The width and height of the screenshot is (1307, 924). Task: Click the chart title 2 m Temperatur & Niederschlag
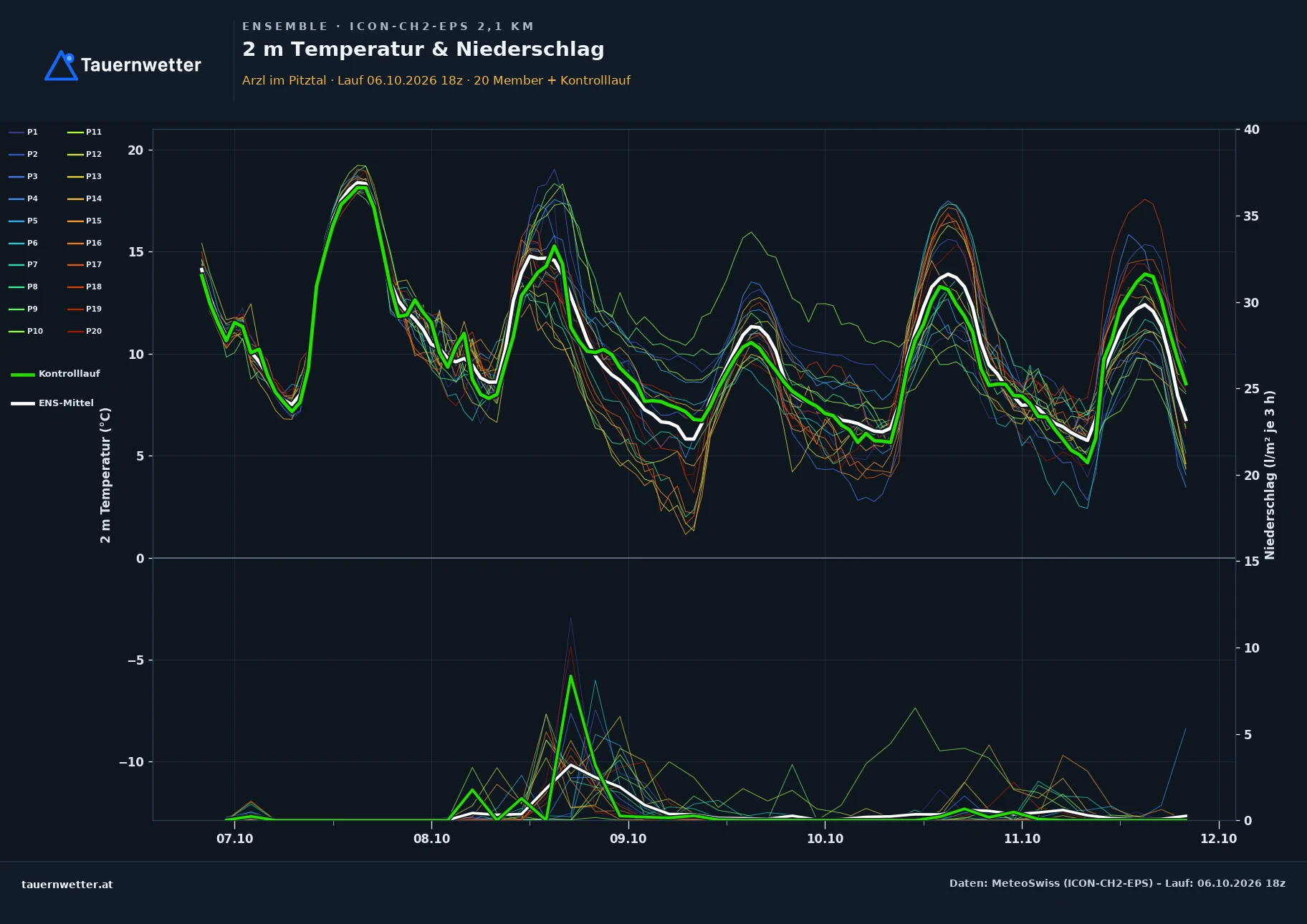[x=423, y=49]
